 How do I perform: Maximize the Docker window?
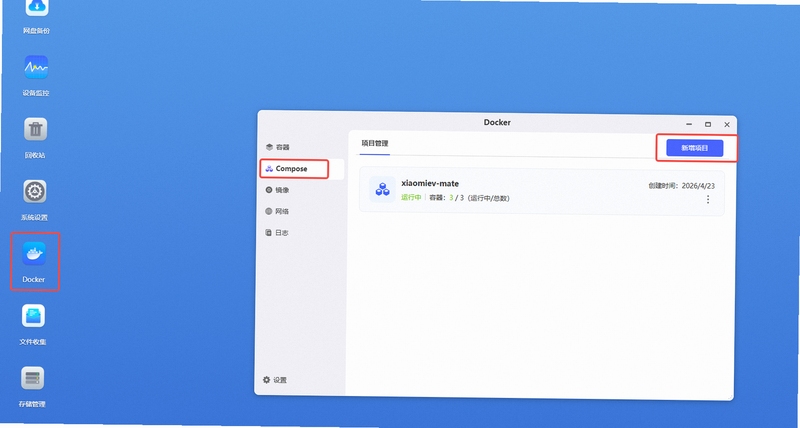[708, 124]
